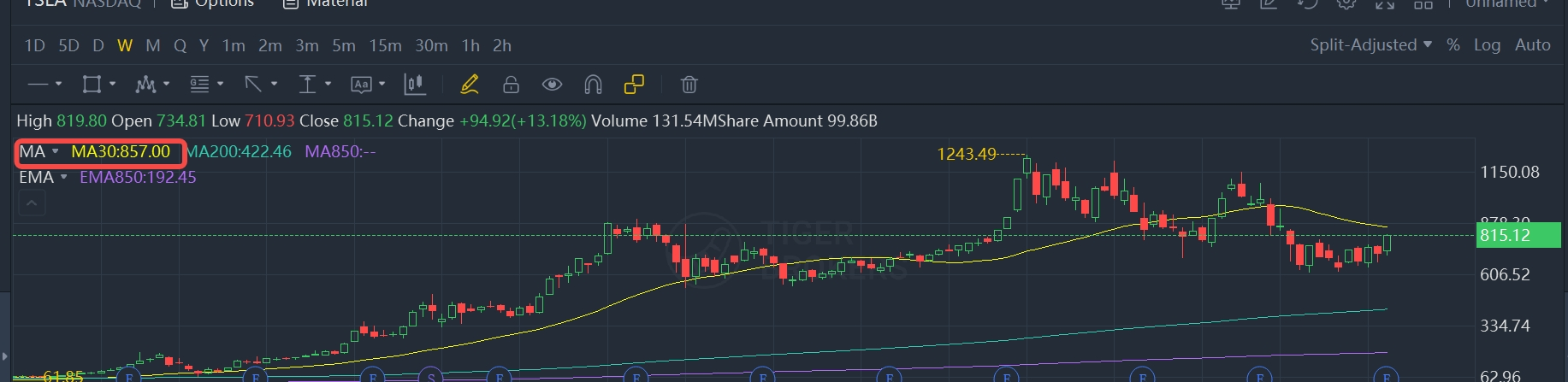Switch to the 1h timeframe
The height and width of the screenshot is (382, 1568).
coord(470,45)
